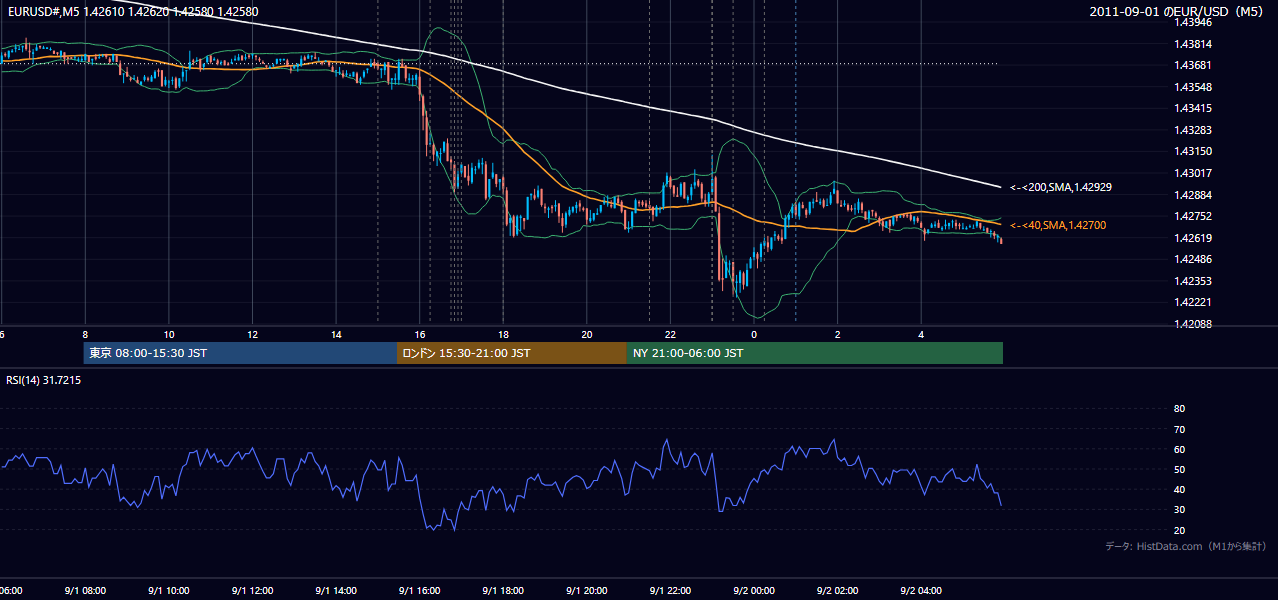1278x600 pixels.
Task: Click price axis label 1.42884
Action: click(x=1192, y=194)
